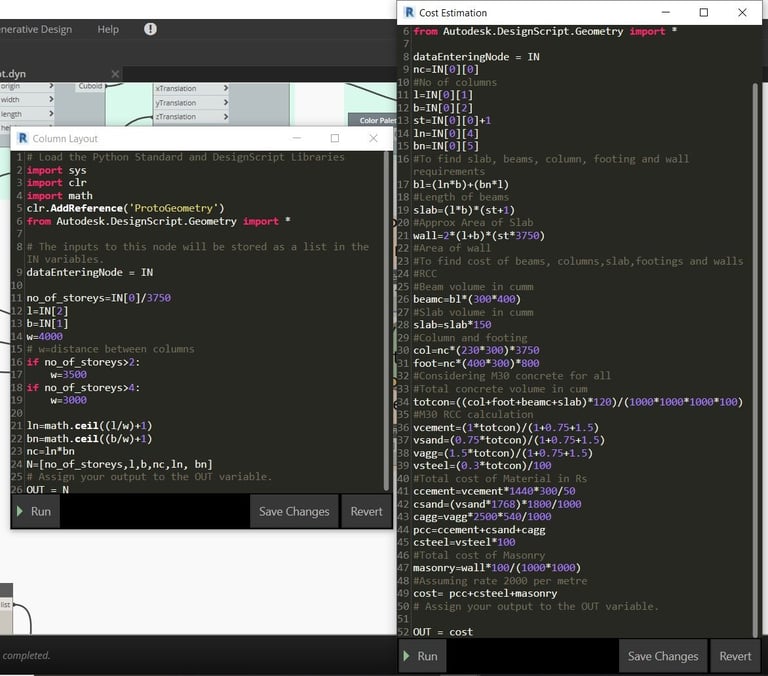
Task: Click the Run button in Column Layout window
Action: point(35,511)
